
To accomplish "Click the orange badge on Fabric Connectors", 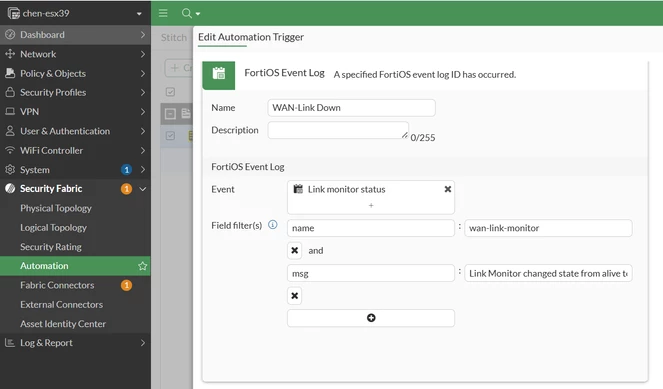I will coord(126,285).
